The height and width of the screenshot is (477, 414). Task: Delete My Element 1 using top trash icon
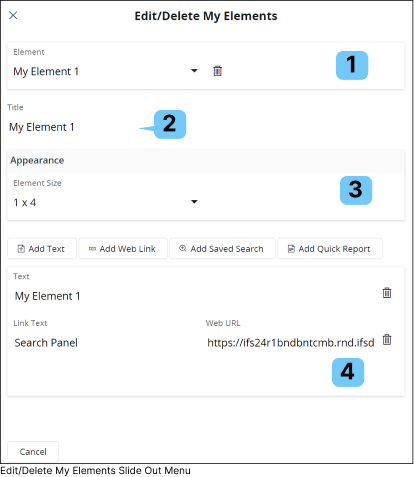[x=217, y=71]
